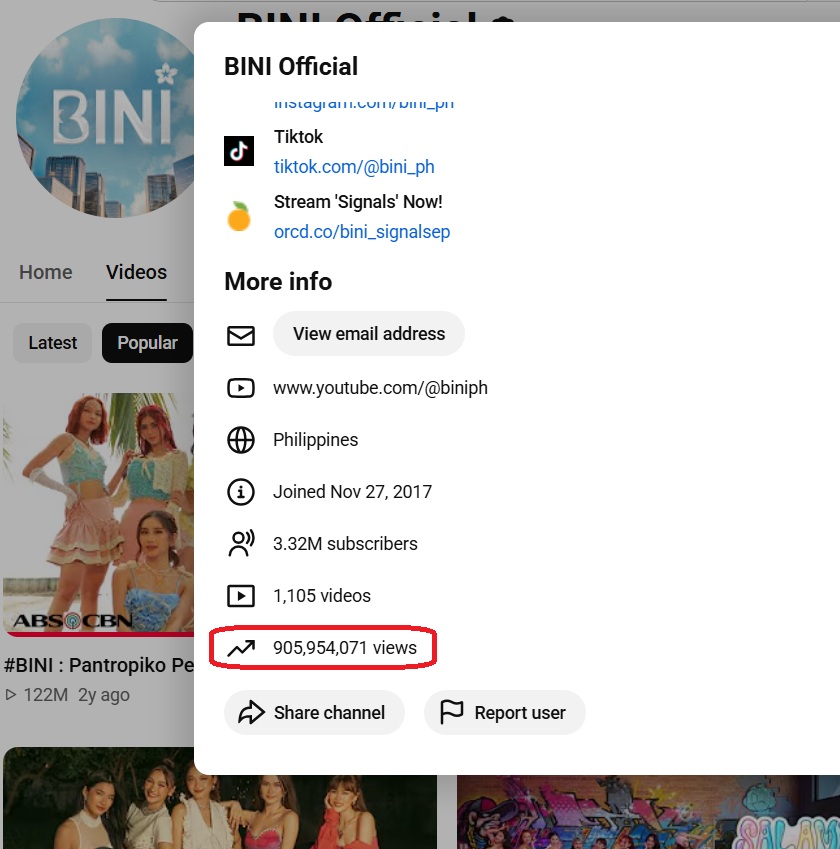Viewport: 840px width, 849px height.
Task: Click View email address button
Action: [x=369, y=334]
